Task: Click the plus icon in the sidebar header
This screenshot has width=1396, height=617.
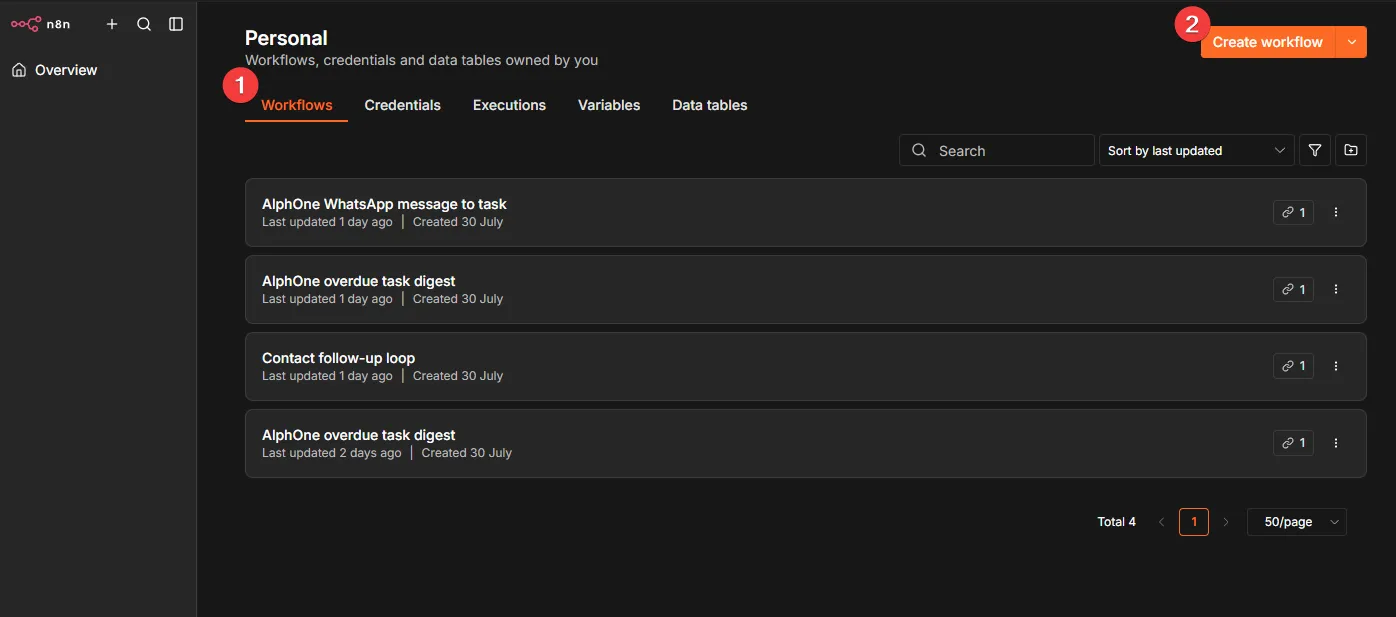Action: (112, 24)
